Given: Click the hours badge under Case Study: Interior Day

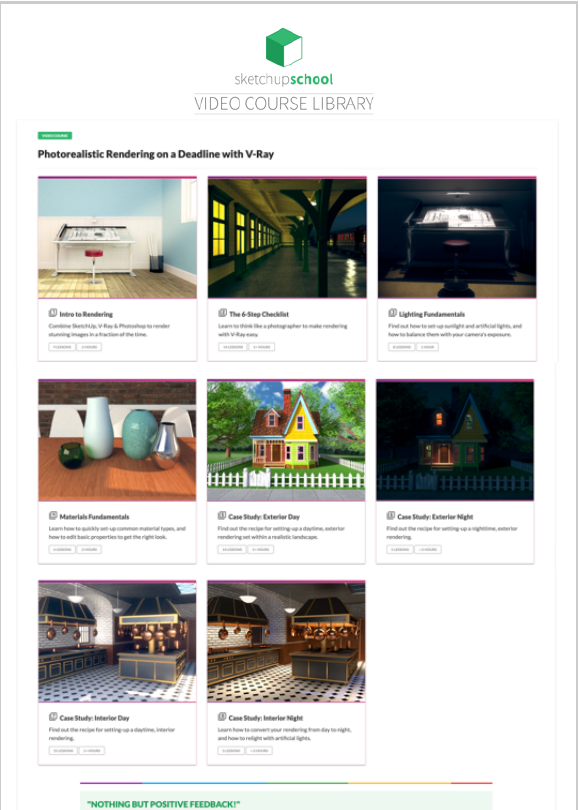Looking at the screenshot, I should pos(92,750).
